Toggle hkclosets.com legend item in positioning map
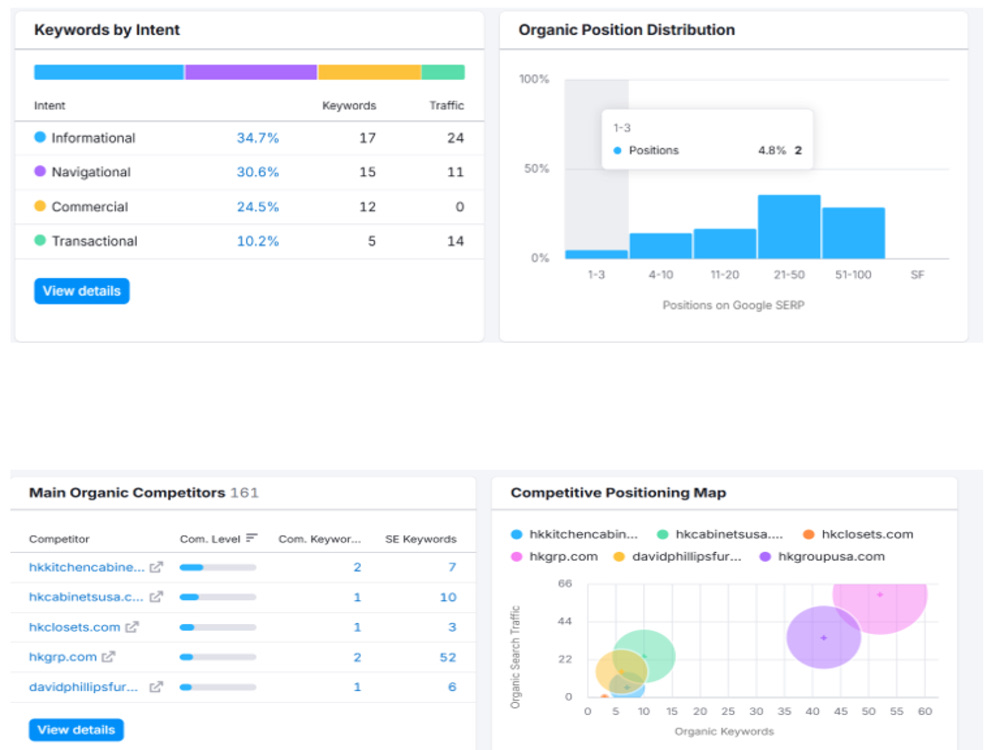Screen dimensions: 1000x750 click(858, 534)
